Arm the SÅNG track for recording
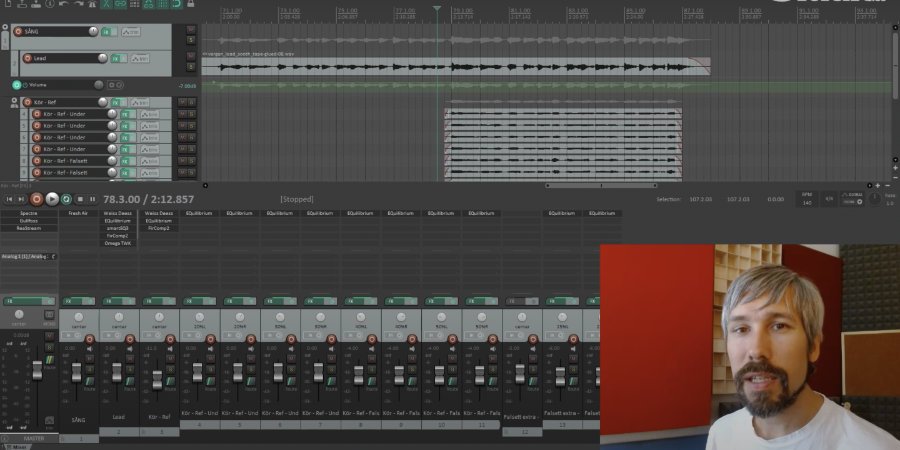This screenshot has width=900, height=450. click(18, 32)
